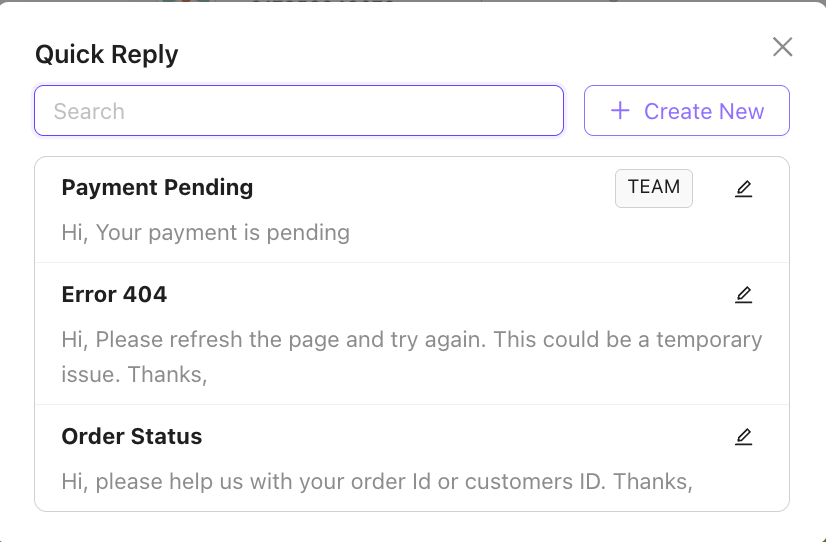This screenshot has height=542, width=826.
Task: Click the TEAM badge on Payment Pending
Action: pos(654,188)
